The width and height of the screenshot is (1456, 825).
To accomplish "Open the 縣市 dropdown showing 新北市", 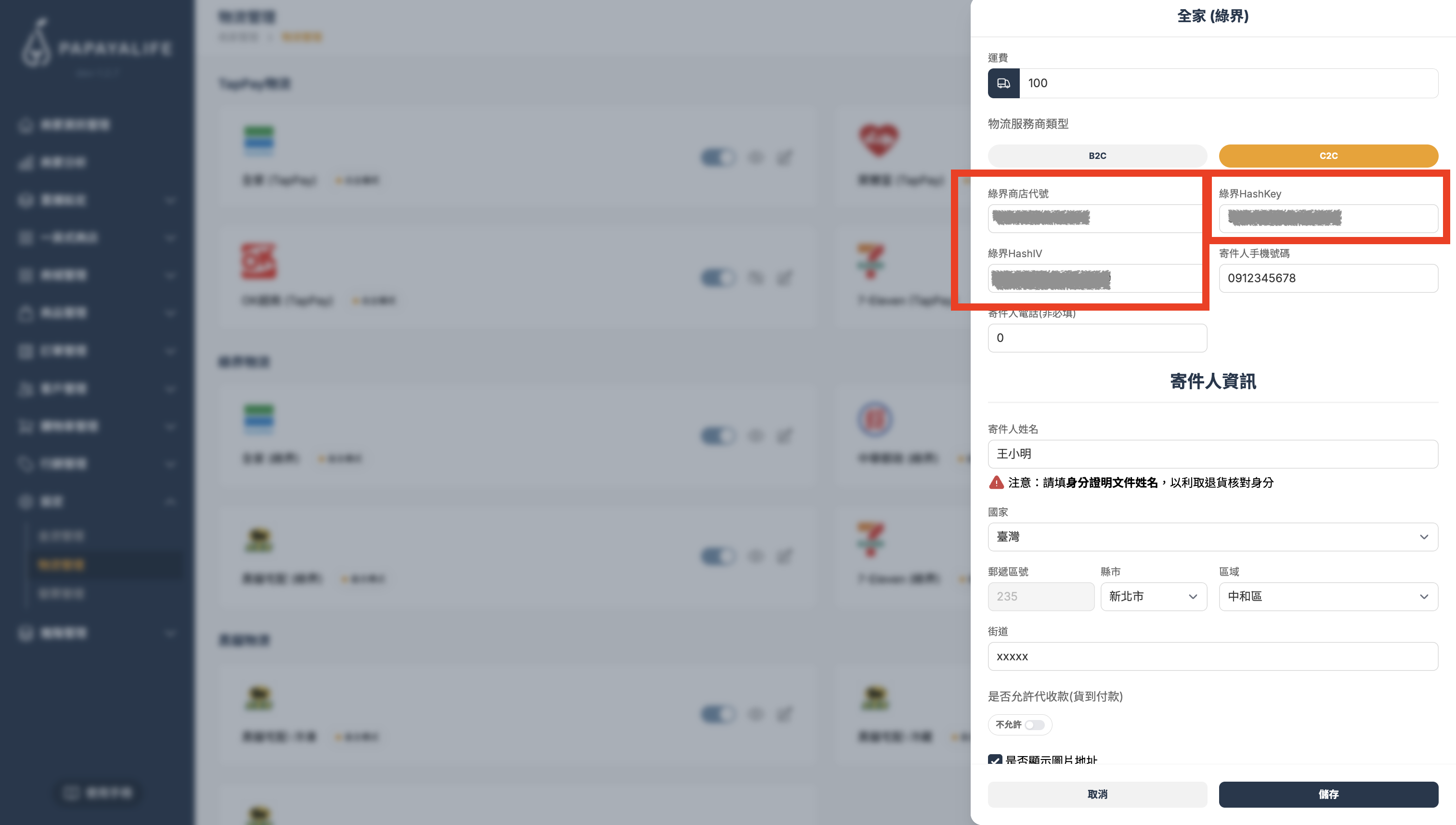I will click(1153, 597).
